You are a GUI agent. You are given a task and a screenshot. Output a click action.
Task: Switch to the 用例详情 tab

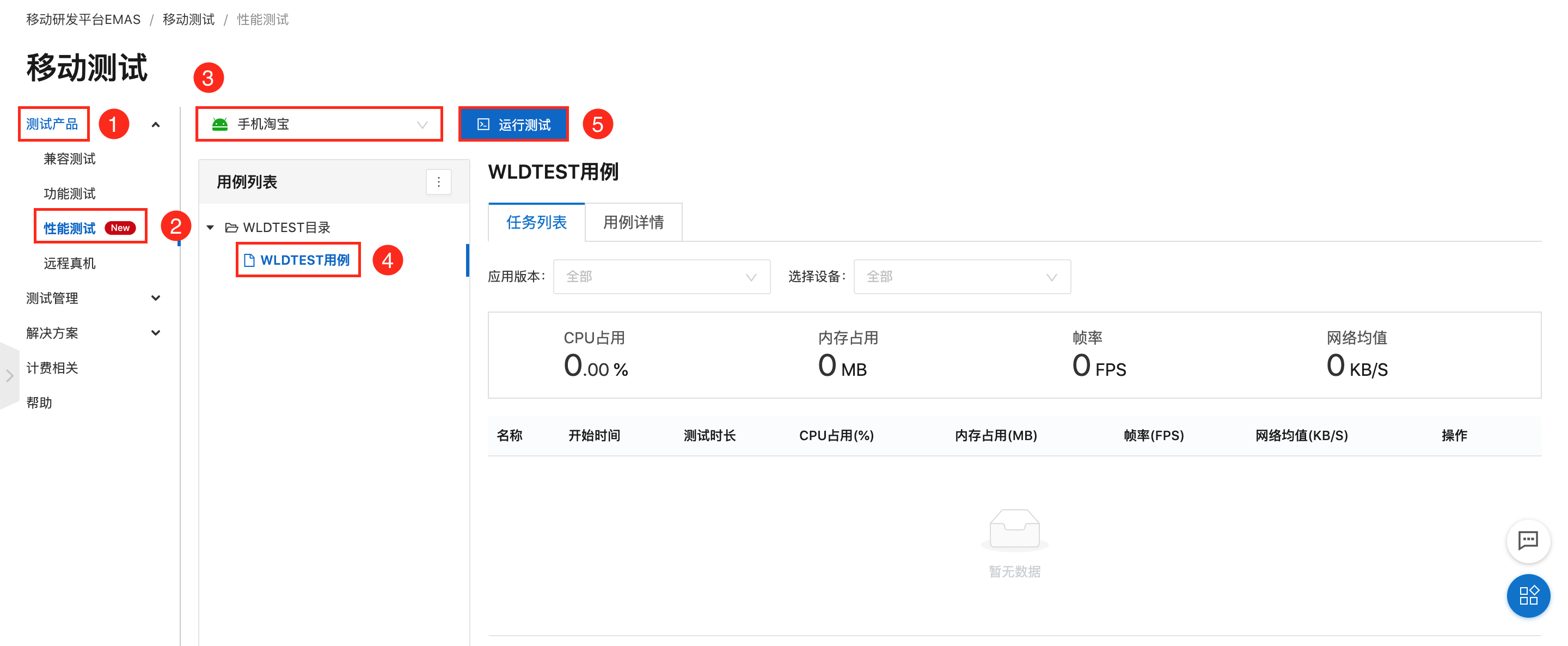pyautogui.click(x=633, y=222)
